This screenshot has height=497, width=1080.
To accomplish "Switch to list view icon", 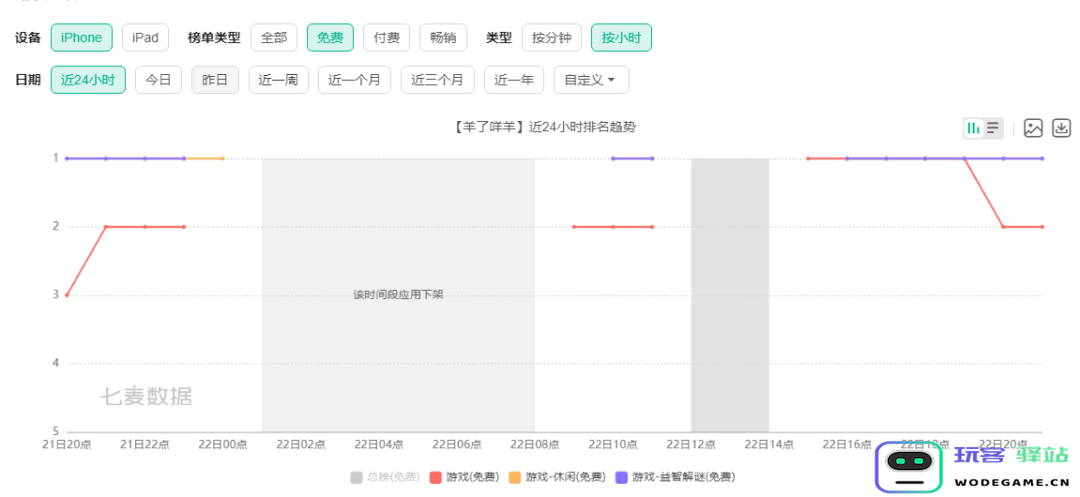I will click(x=993, y=128).
